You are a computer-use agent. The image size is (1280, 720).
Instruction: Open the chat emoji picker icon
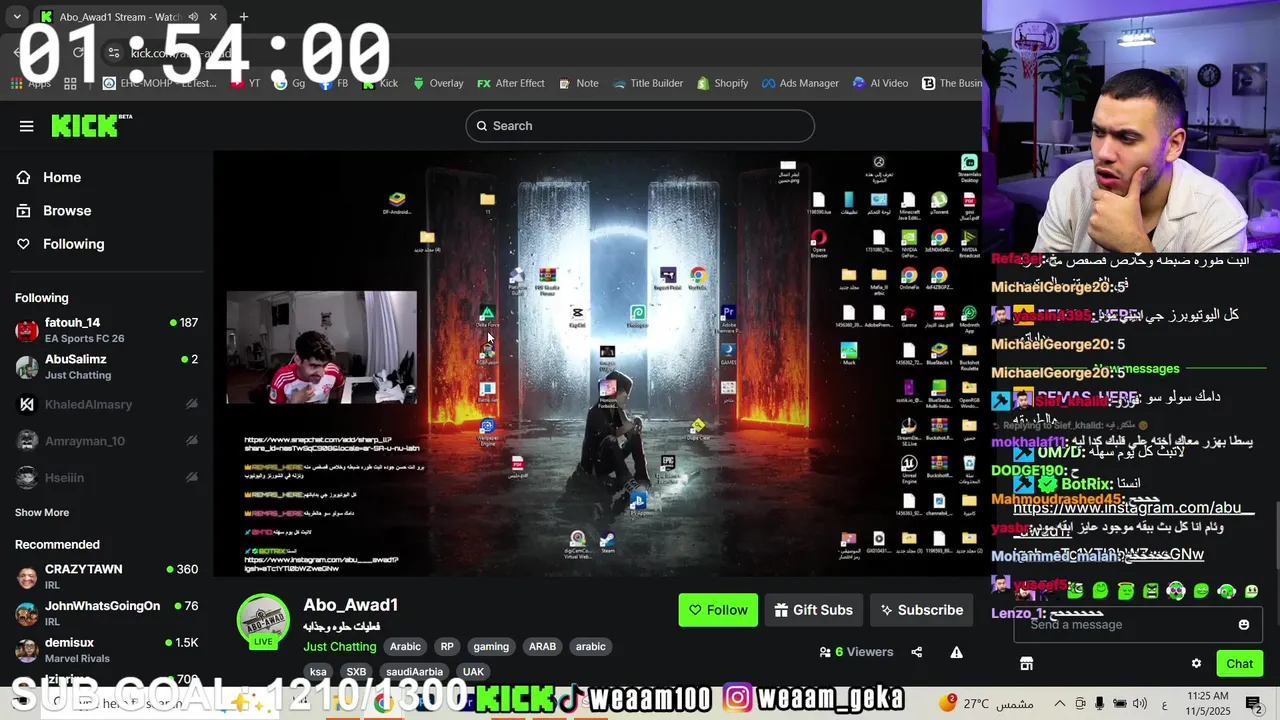click(1244, 625)
